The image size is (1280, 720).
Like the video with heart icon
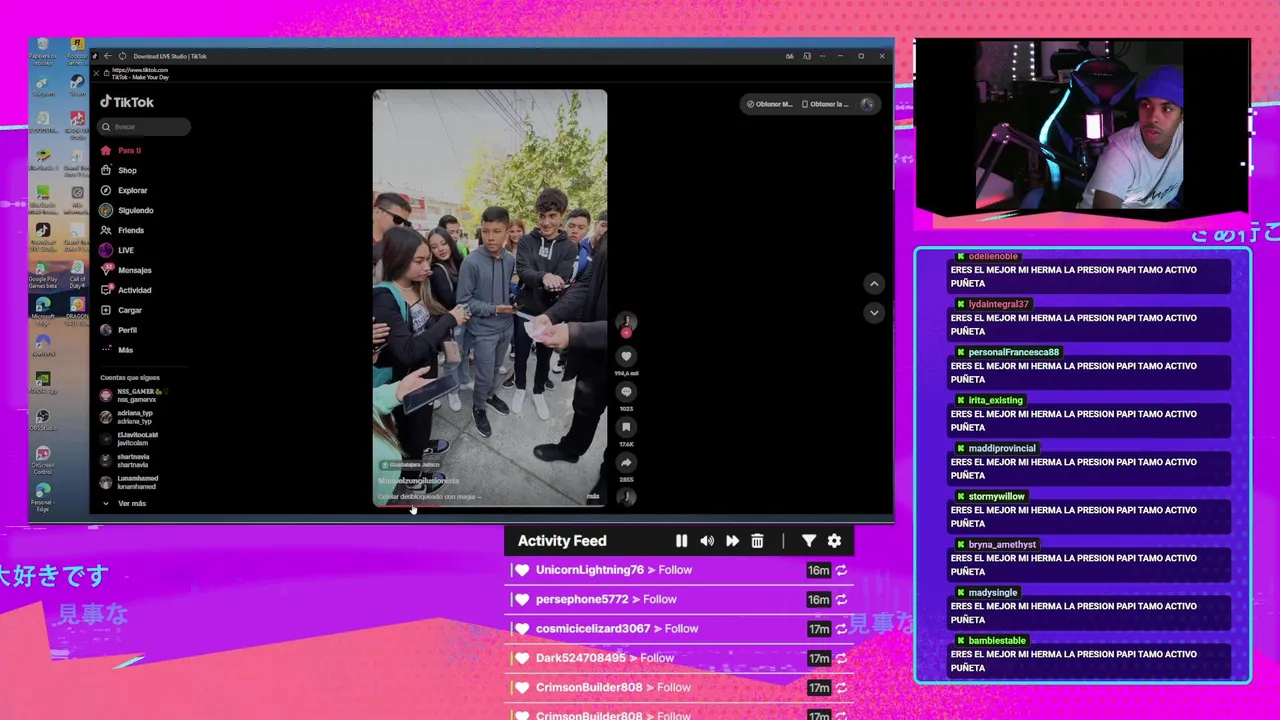pyautogui.click(x=626, y=356)
